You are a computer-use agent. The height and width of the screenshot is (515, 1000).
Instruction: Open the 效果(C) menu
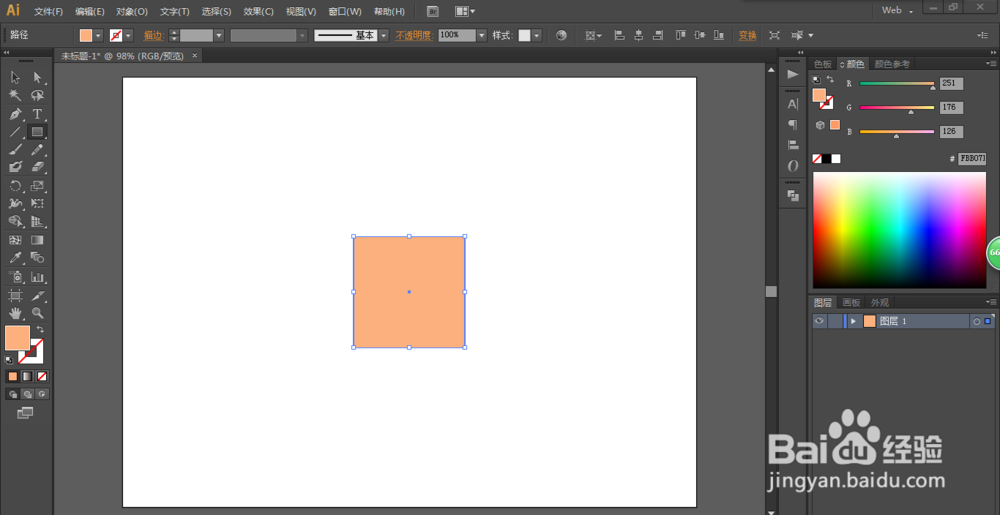point(258,11)
